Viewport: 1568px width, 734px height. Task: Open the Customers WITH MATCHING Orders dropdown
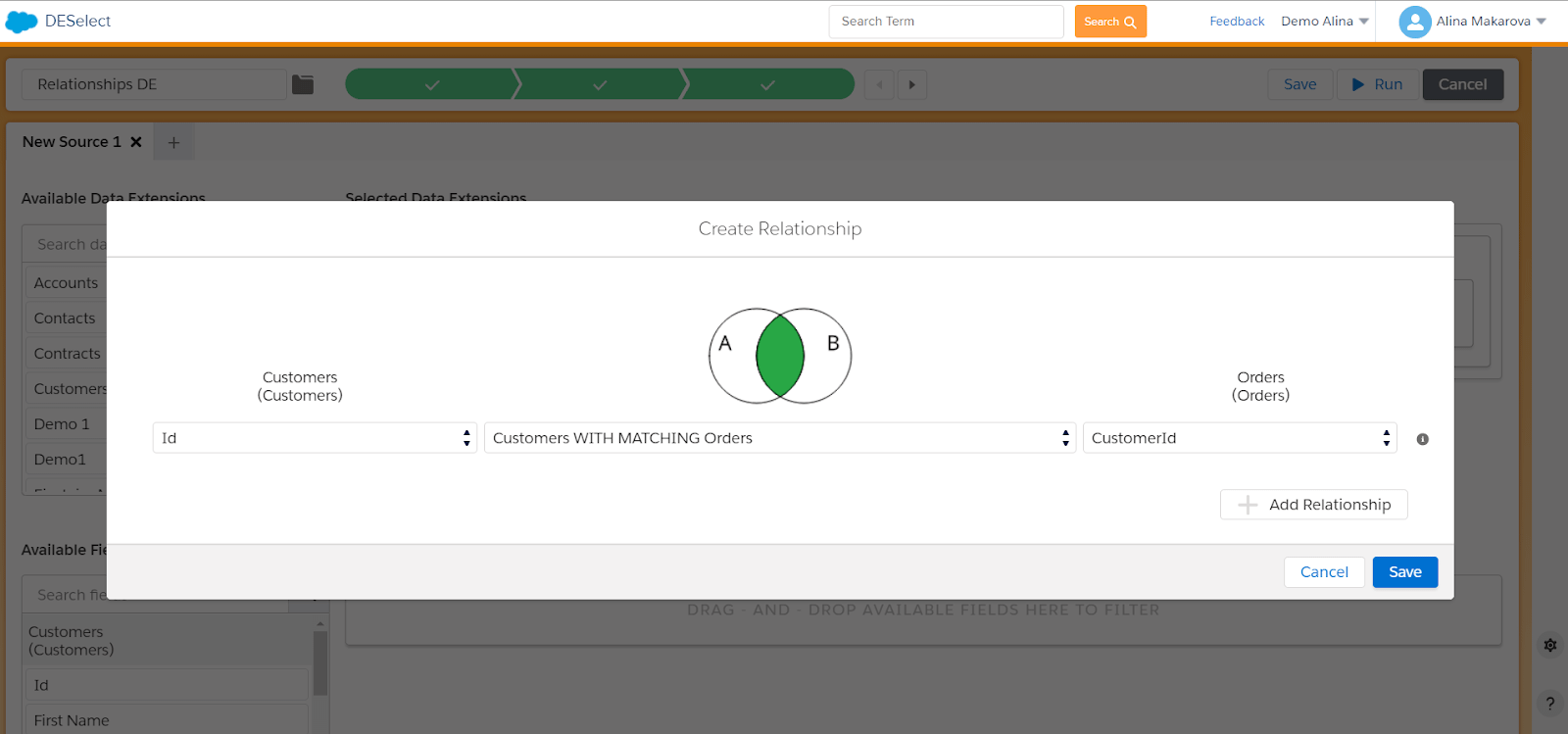(x=779, y=438)
